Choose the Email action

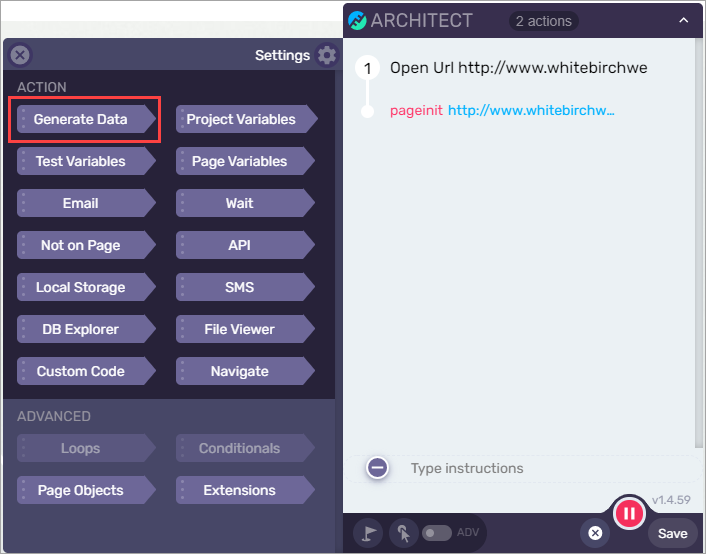click(x=86, y=203)
